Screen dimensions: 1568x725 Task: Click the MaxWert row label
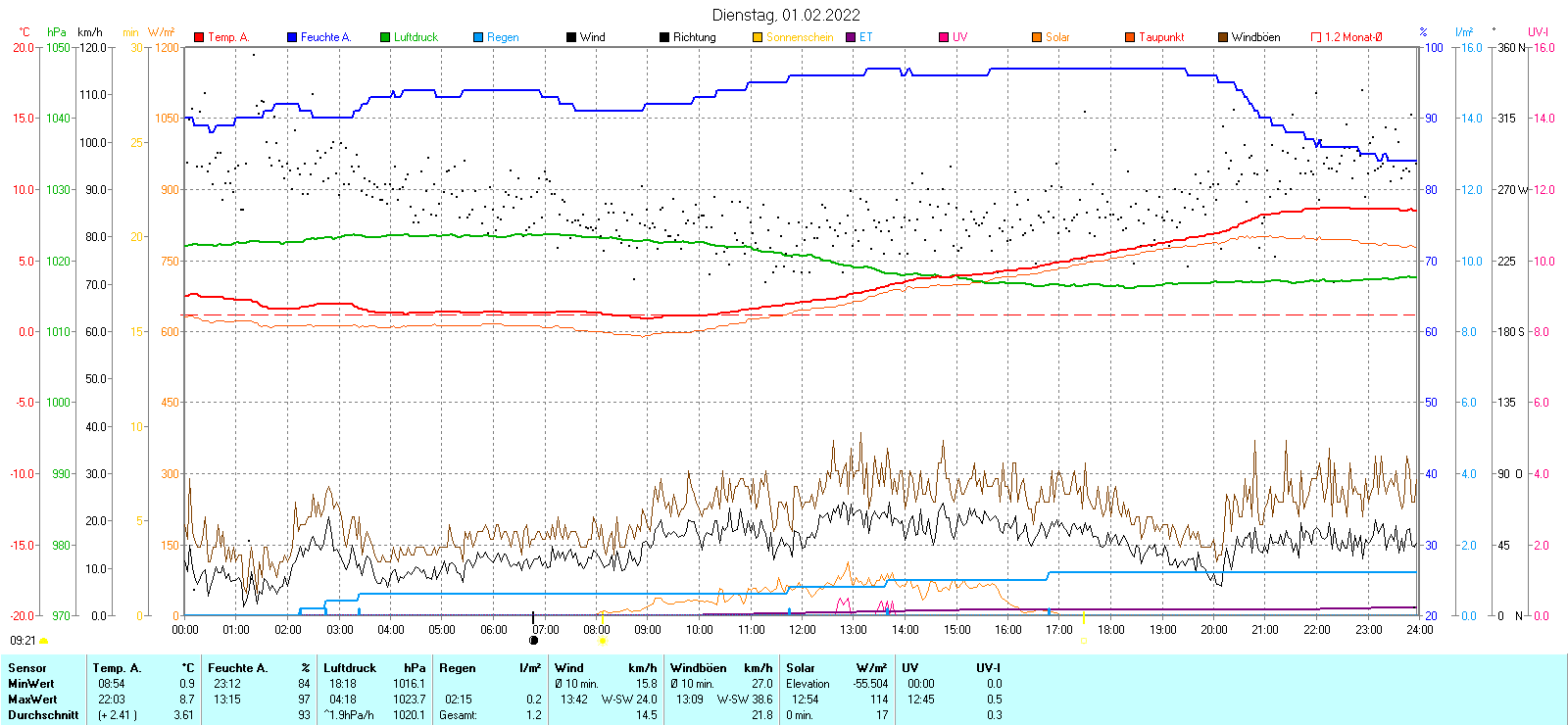[x=32, y=700]
